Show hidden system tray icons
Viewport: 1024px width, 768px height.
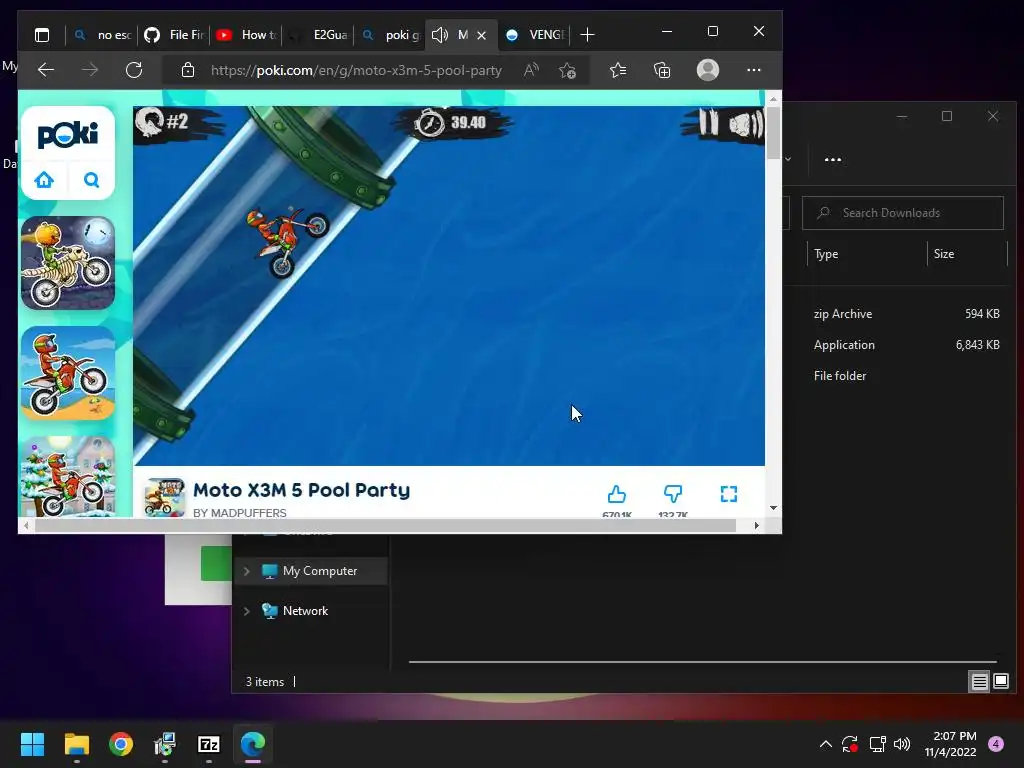point(825,744)
